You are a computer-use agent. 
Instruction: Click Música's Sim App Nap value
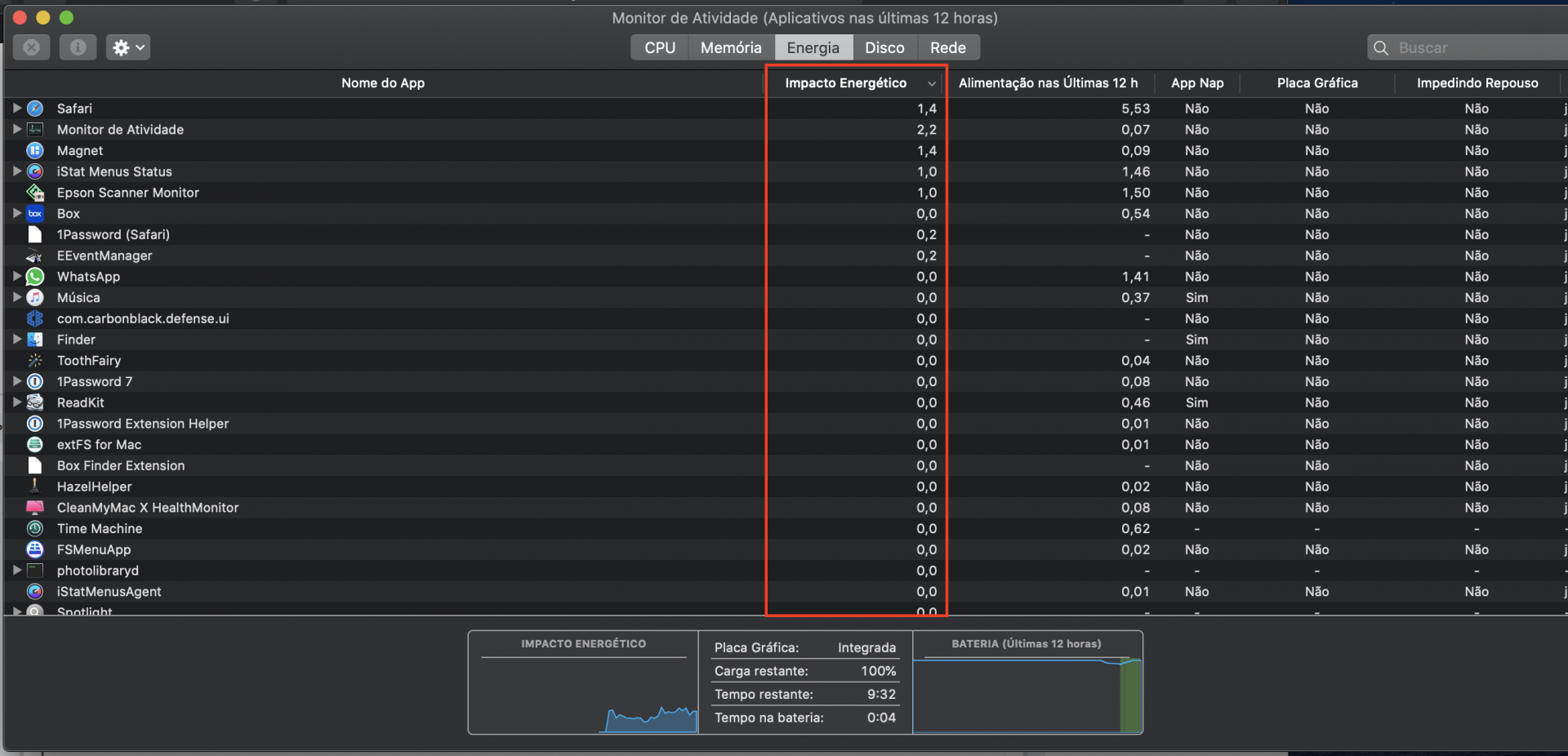coord(1197,298)
